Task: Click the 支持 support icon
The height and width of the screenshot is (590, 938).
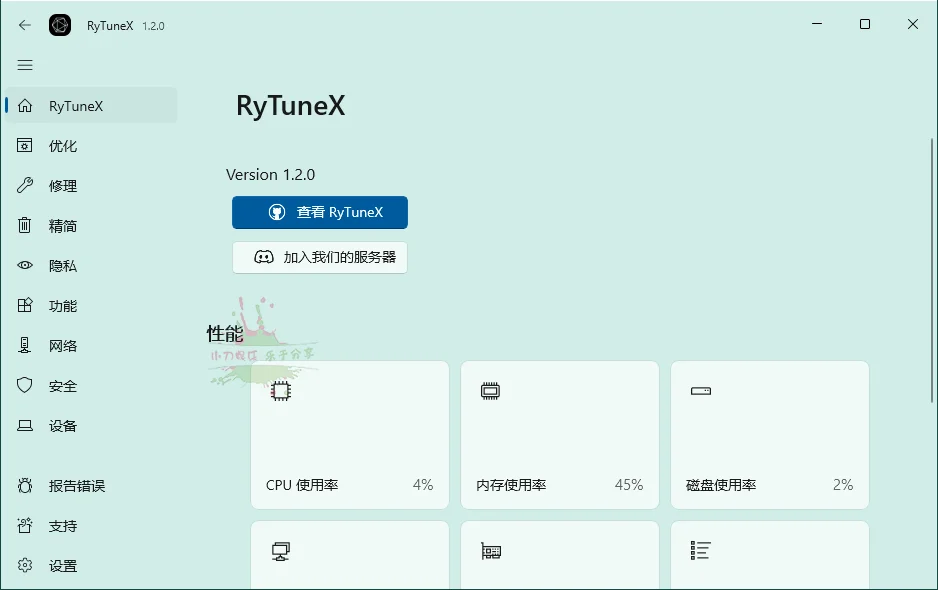Action: tap(25, 525)
